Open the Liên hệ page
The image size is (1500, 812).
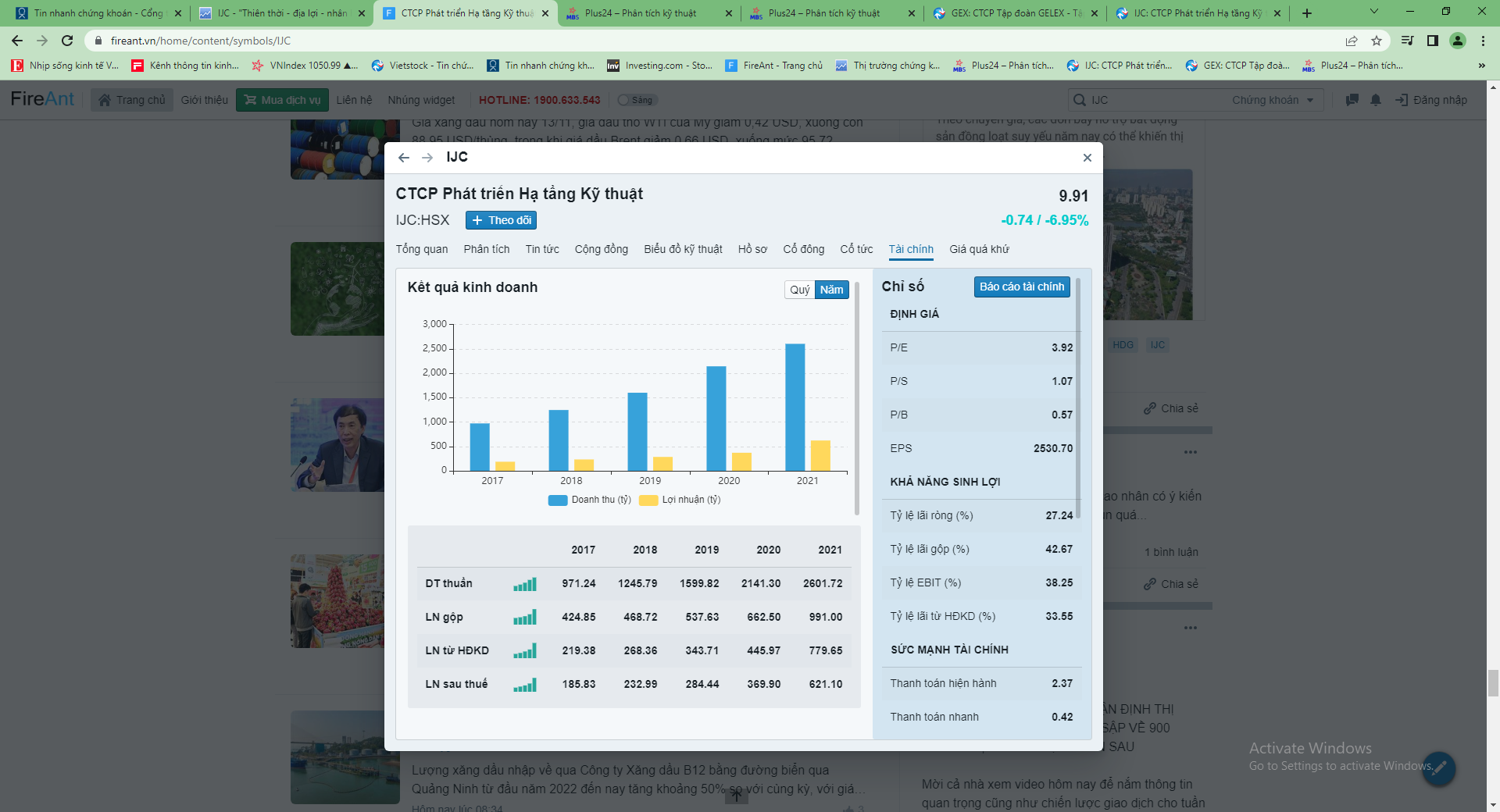point(354,100)
